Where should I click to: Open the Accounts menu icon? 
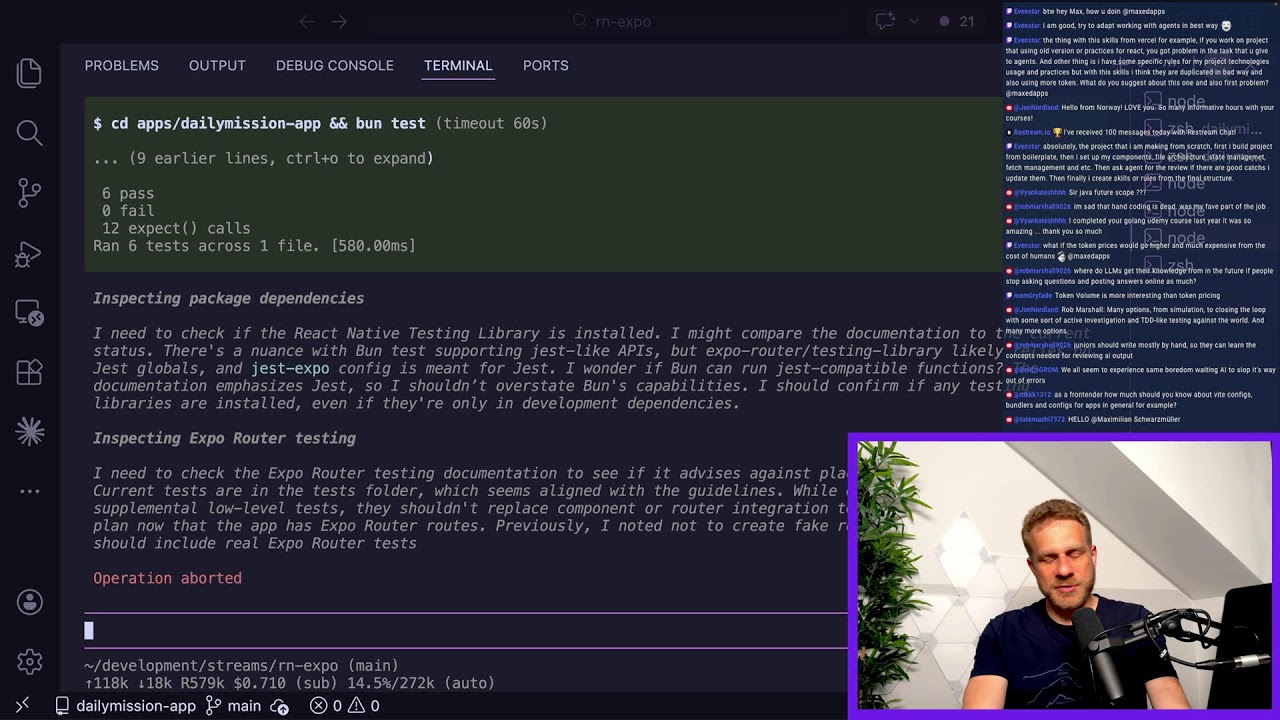[29, 602]
